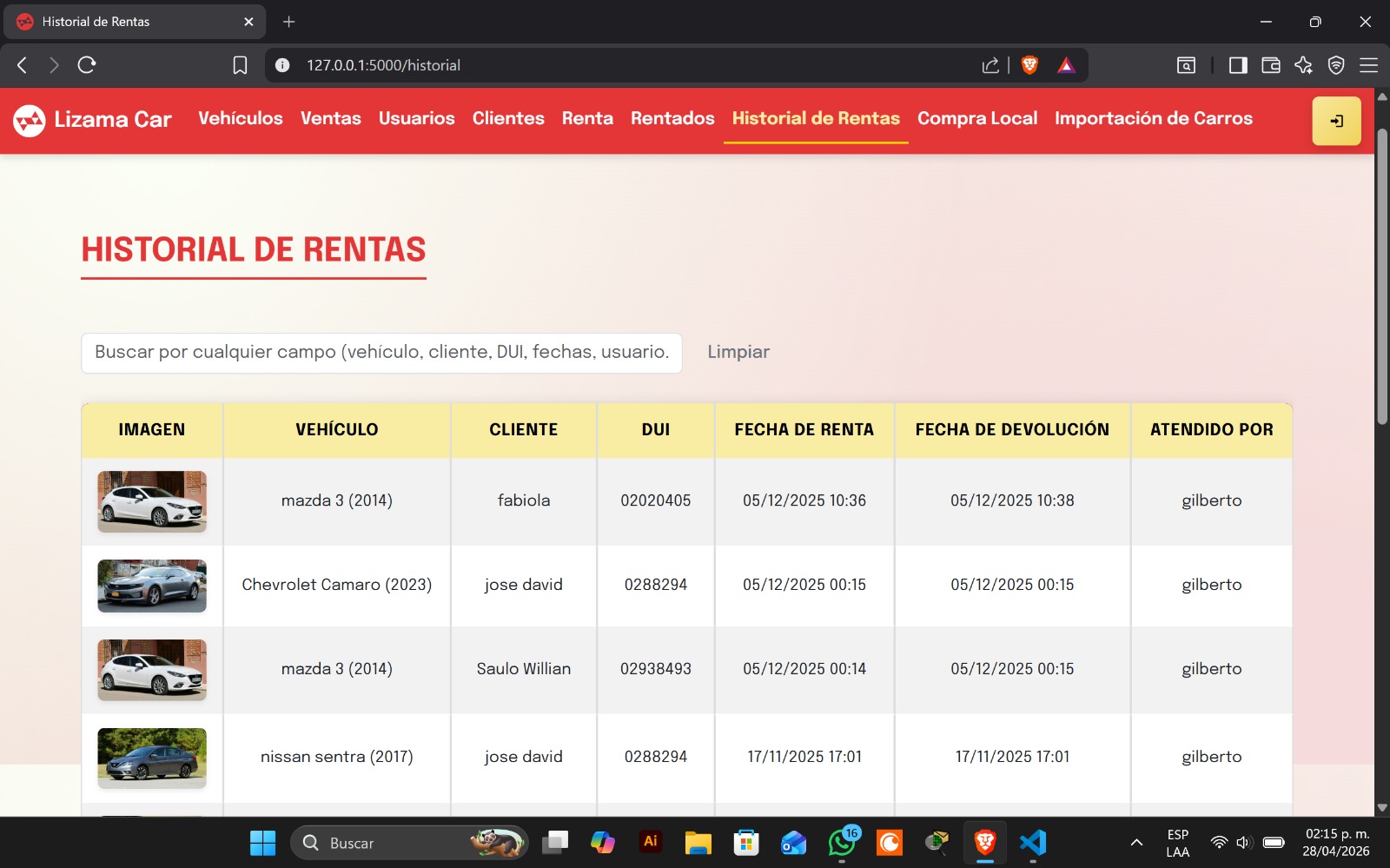
Task: Bookmark this page with bookmark icon
Action: pyautogui.click(x=241, y=65)
